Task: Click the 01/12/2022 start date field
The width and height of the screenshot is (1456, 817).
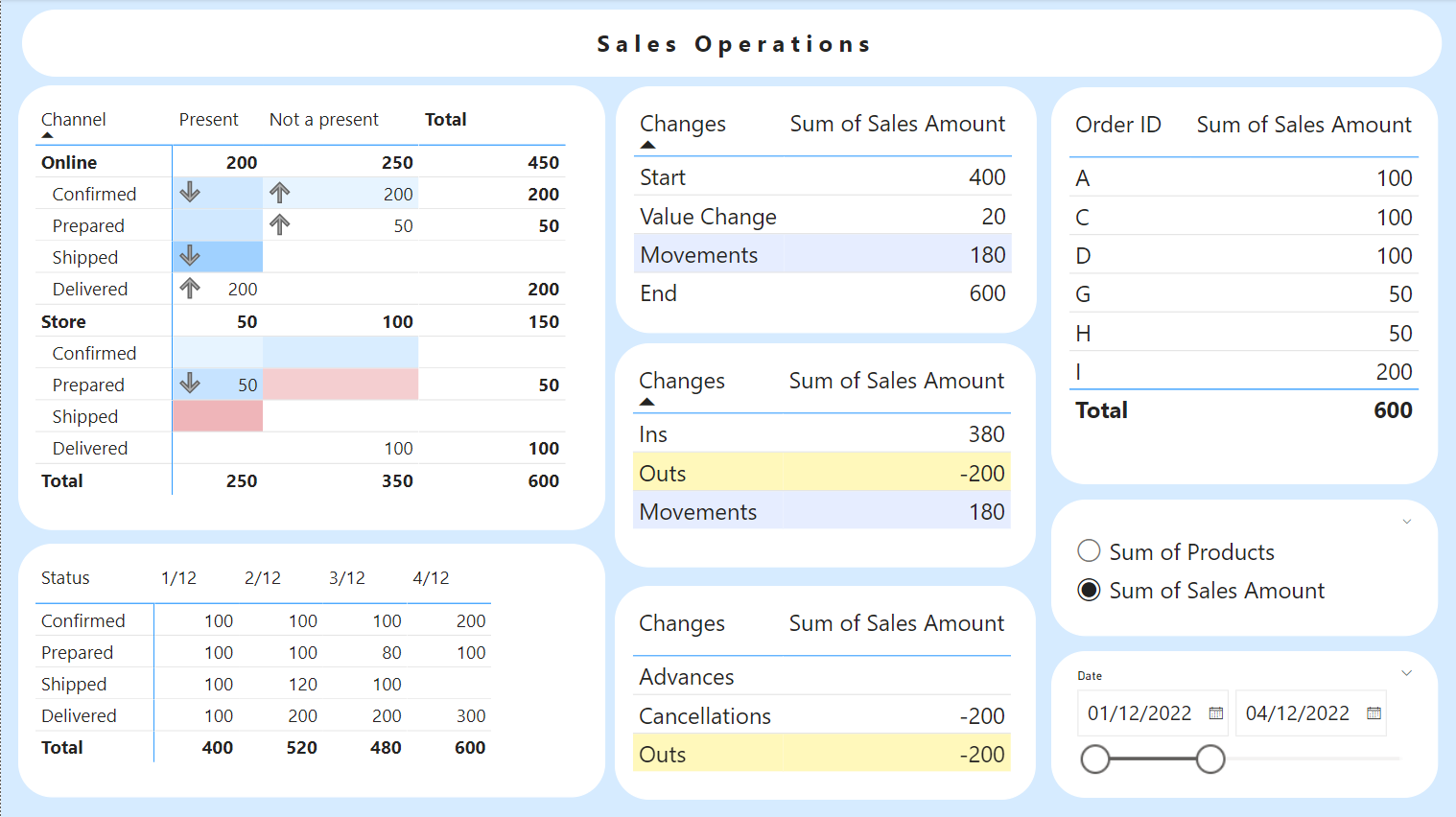Action: click(x=1139, y=713)
